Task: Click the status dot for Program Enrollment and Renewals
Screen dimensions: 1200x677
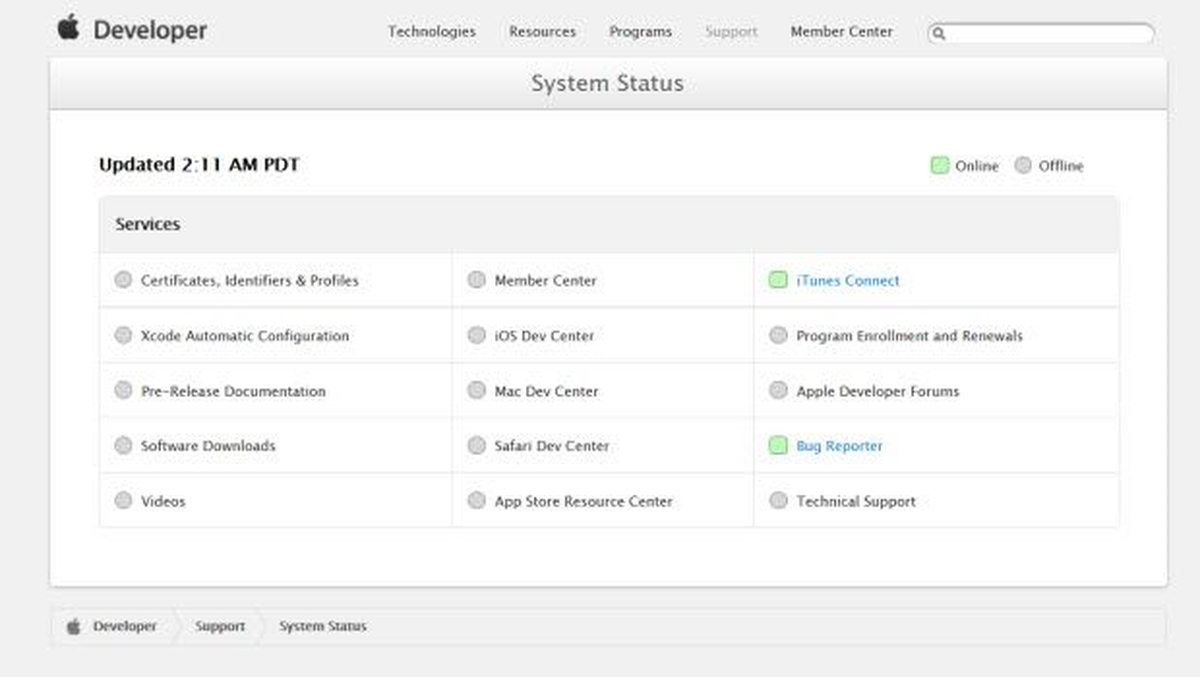Action: 778,336
